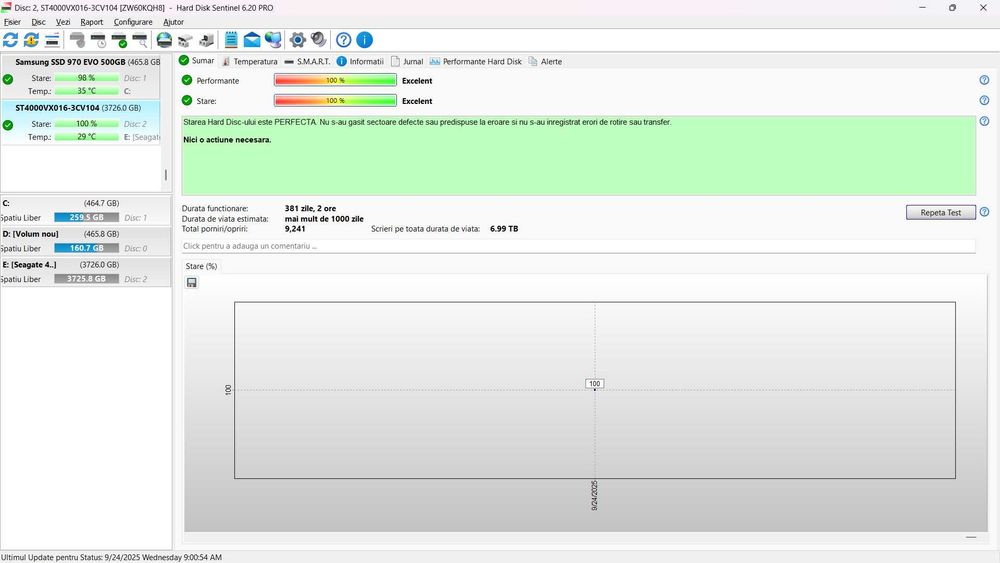The height and width of the screenshot is (563, 1000).
Task: Click the 100 data point label on chart
Action: click(594, 384)
